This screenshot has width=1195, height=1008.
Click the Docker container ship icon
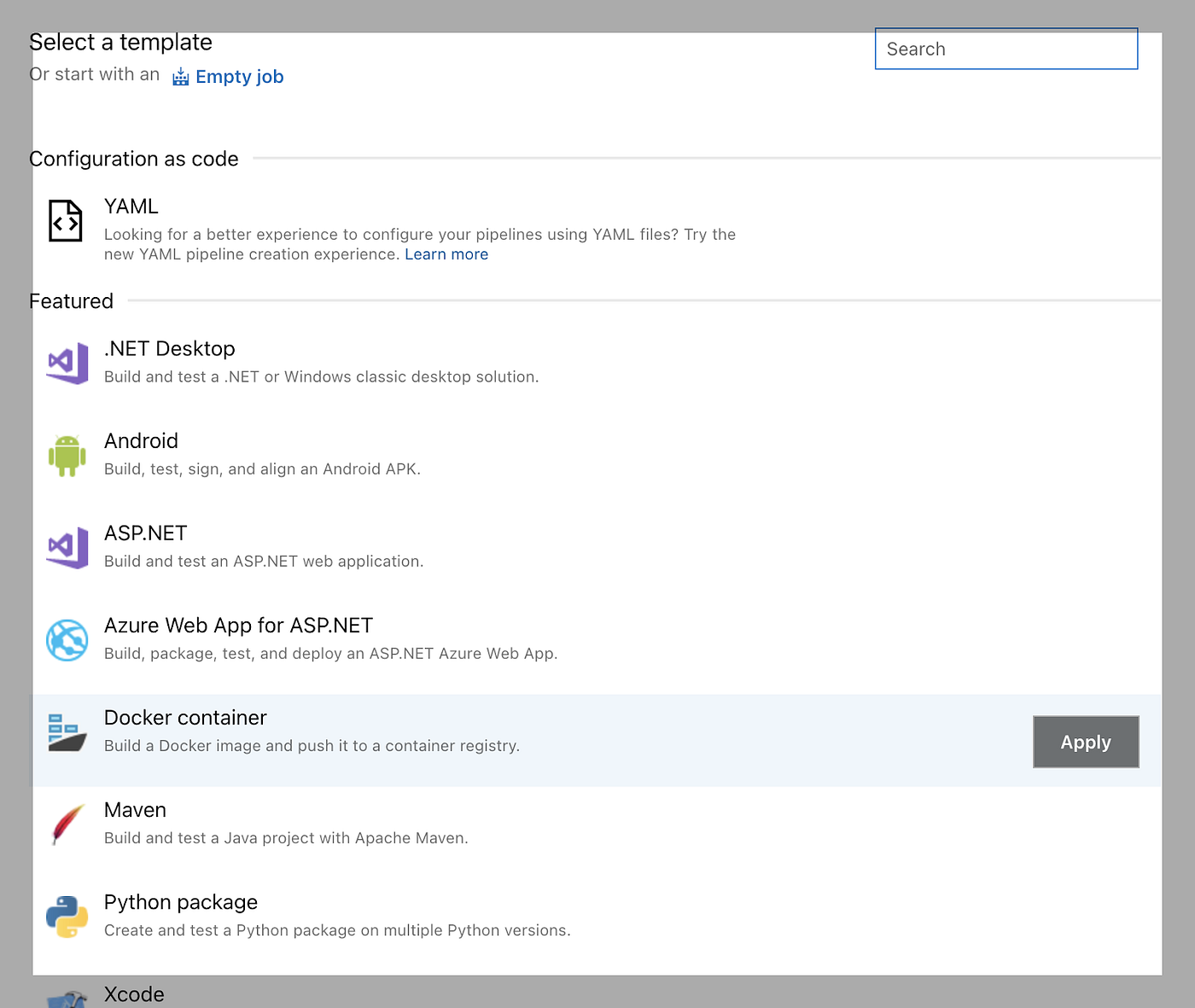click(67, 732)
